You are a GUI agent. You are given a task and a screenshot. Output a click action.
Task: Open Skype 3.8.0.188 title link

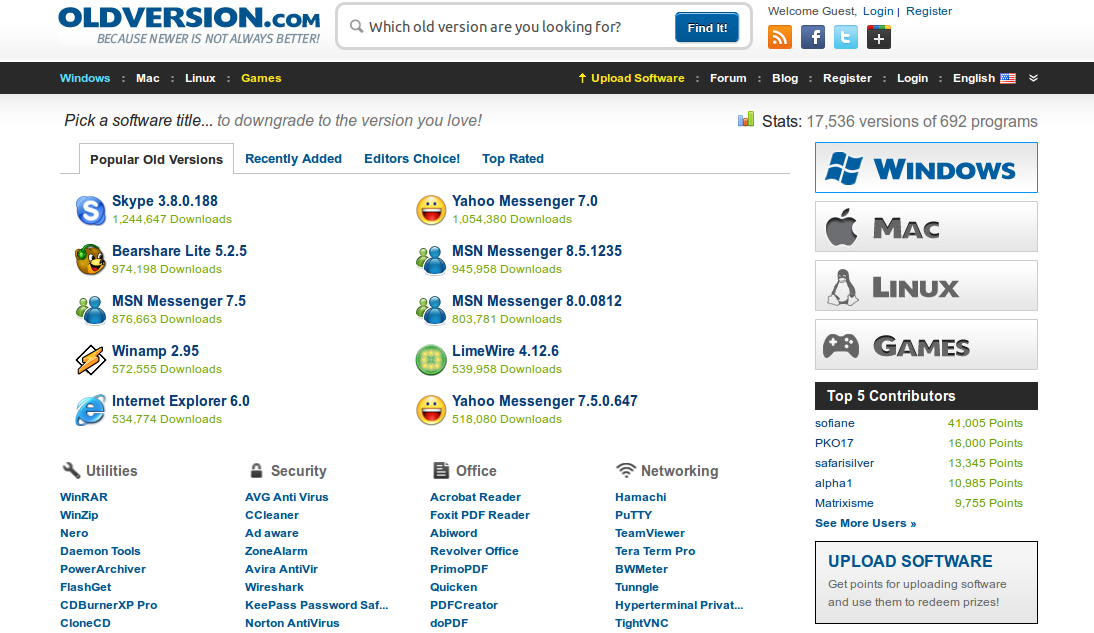click(165, 201)
